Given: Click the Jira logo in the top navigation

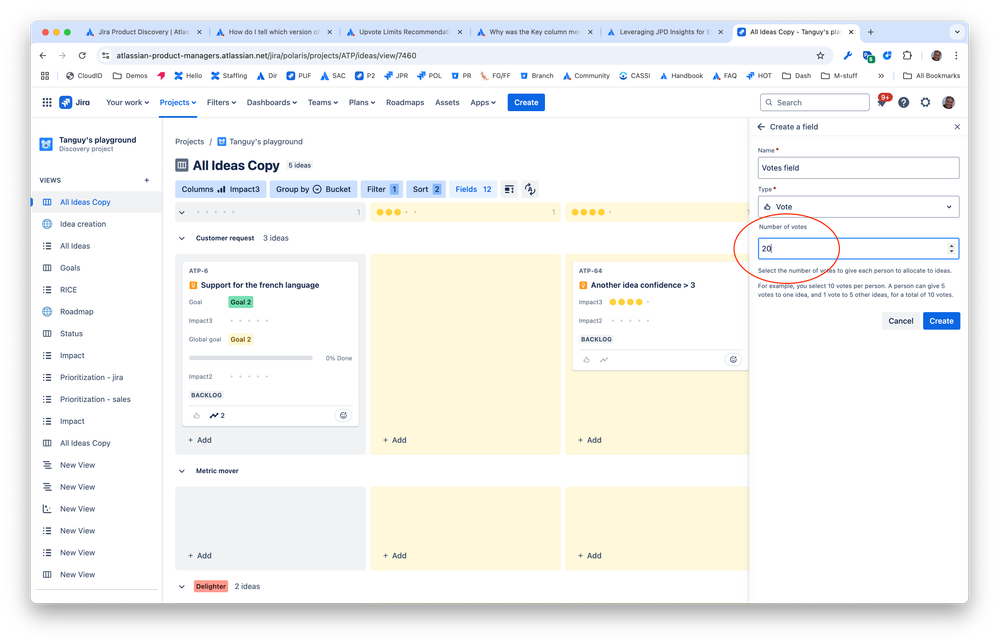Looking at the screenshot, I should click(75, 102).
